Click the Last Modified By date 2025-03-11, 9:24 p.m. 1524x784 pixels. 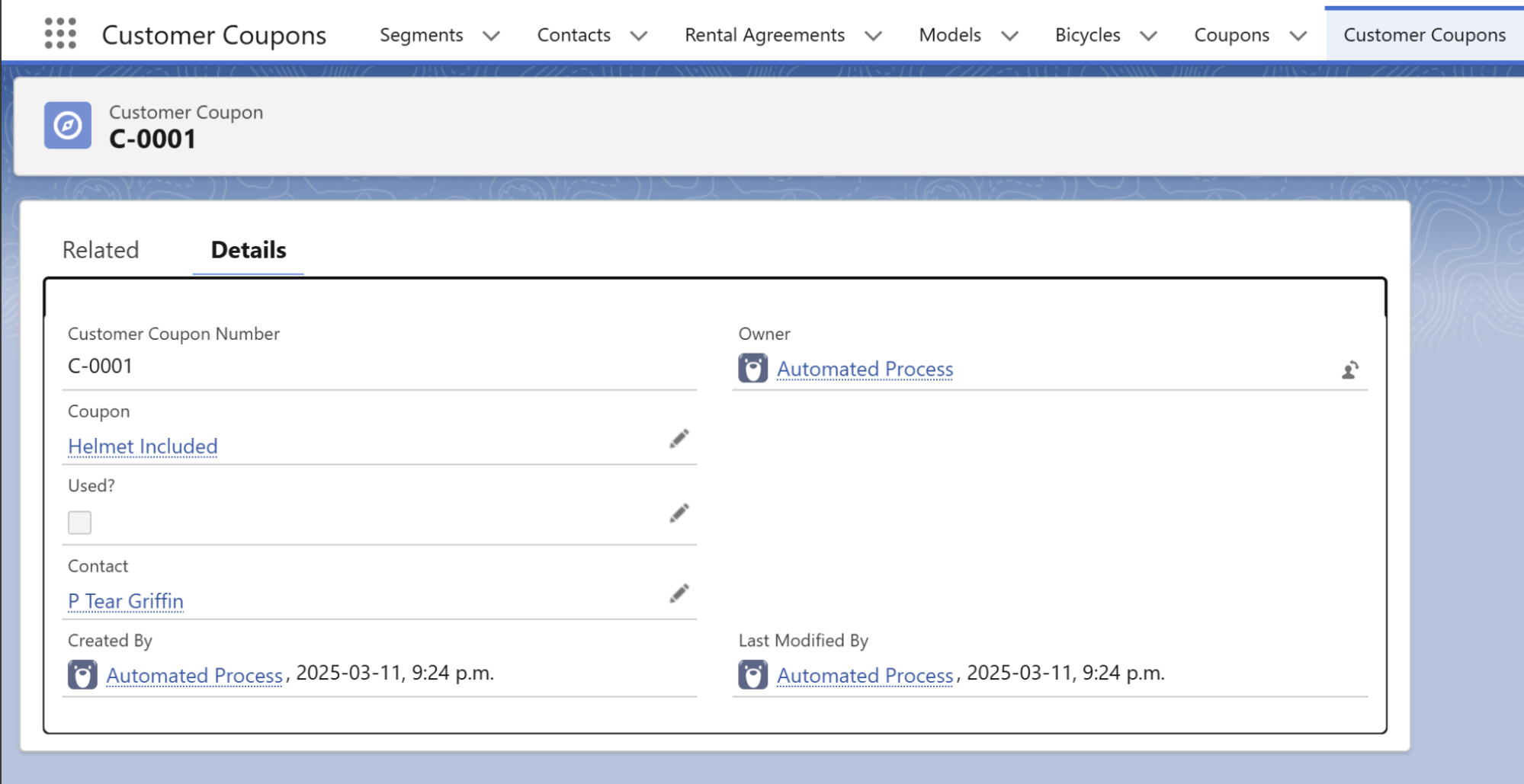1066,673
